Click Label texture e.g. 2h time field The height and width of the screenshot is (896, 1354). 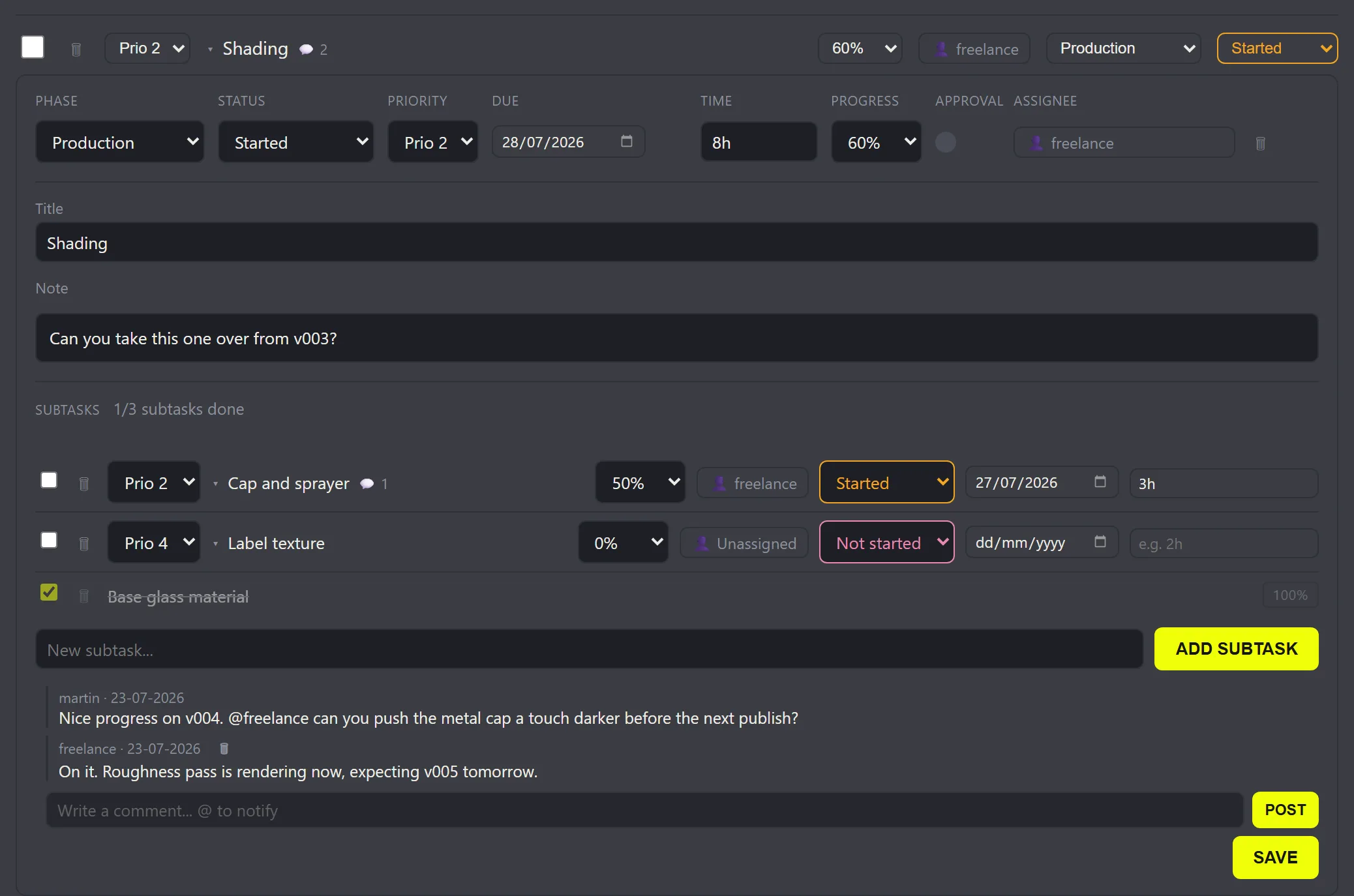1224,543
